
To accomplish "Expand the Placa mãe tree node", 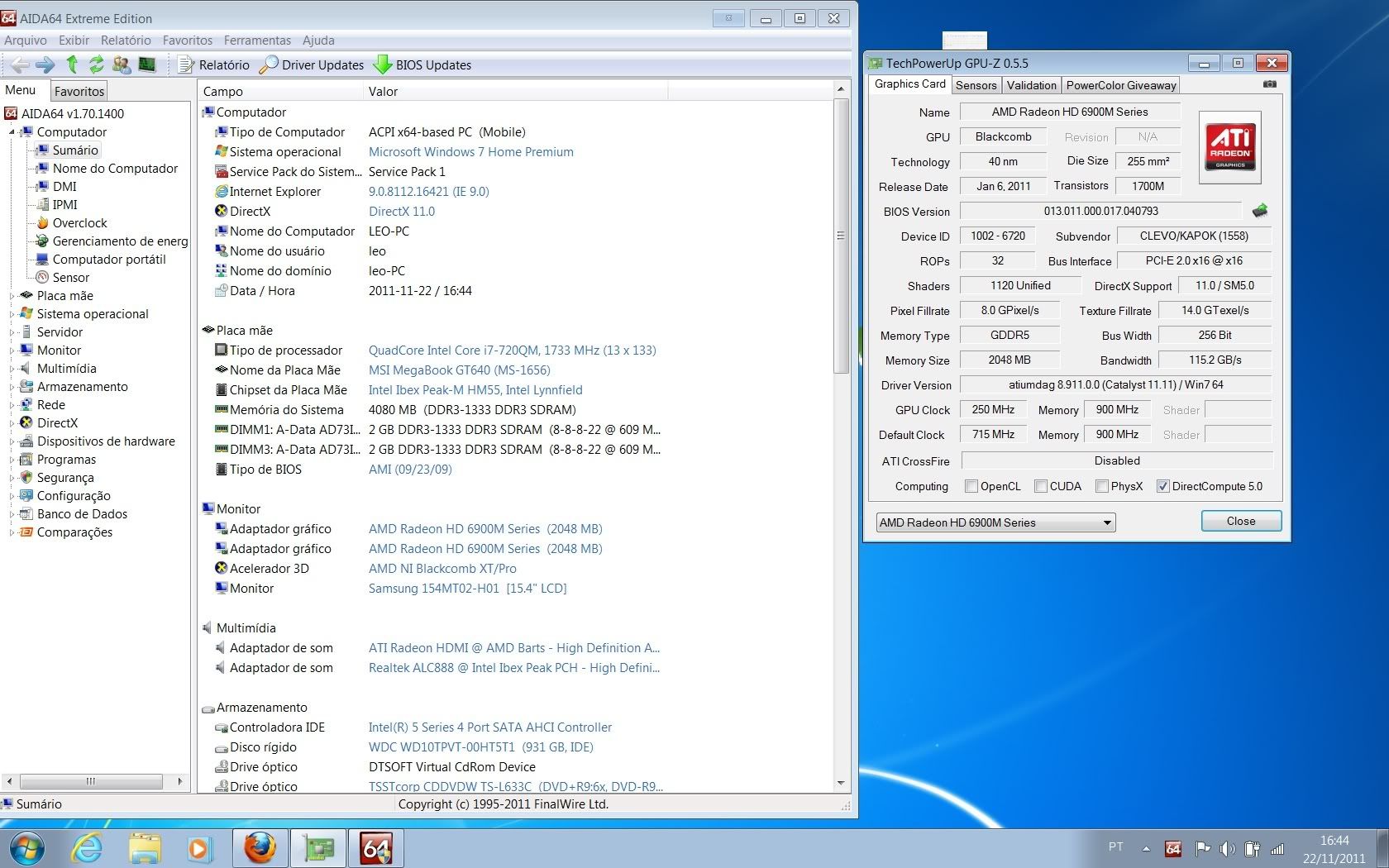I will coord(12,296).
